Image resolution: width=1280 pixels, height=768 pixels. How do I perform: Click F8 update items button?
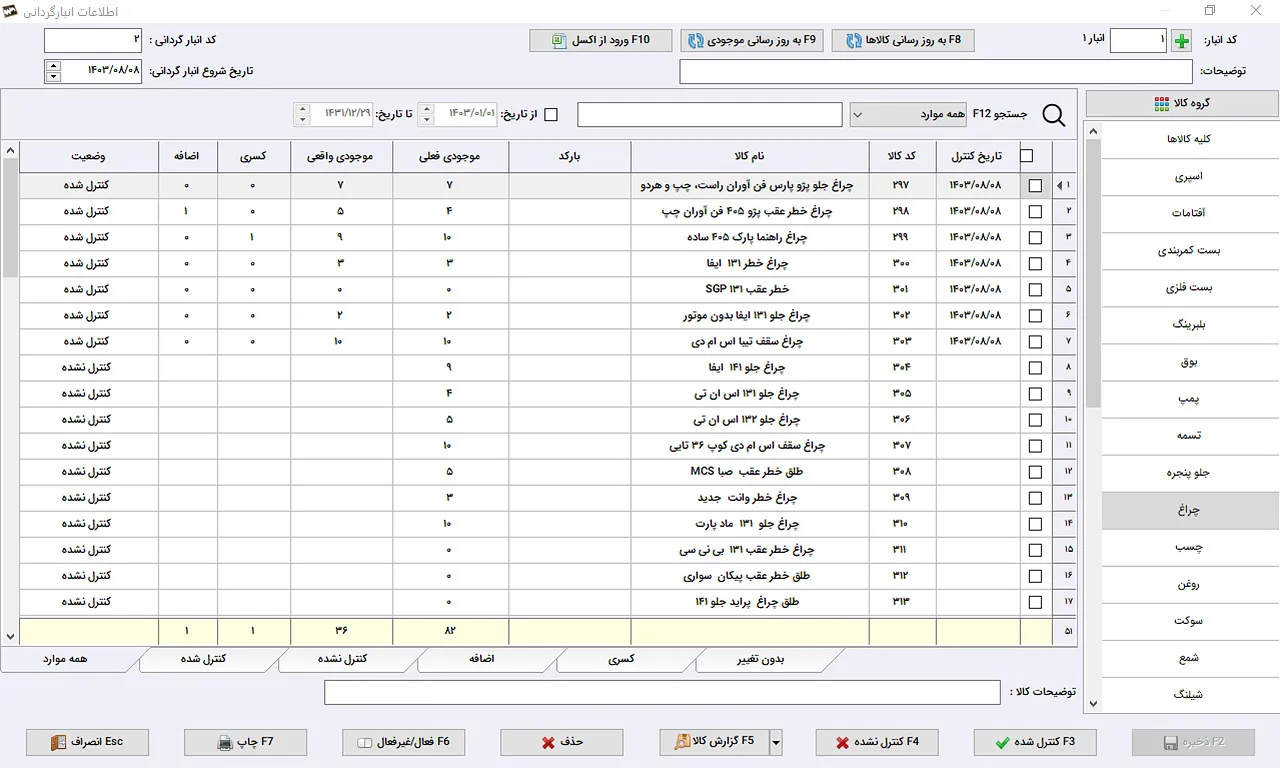pos(903,41)
